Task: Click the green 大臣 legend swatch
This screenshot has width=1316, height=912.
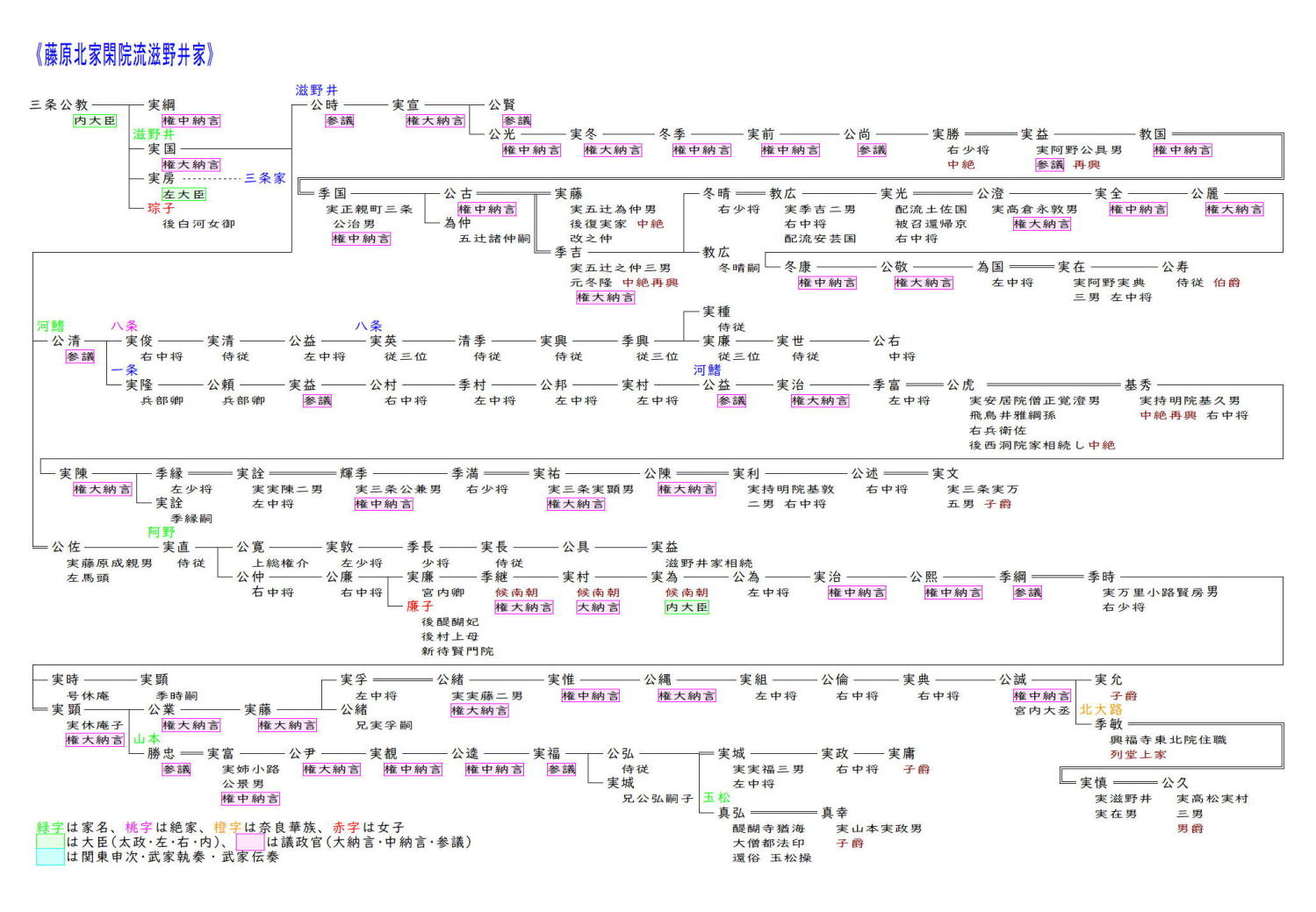Action: [50, 842]
